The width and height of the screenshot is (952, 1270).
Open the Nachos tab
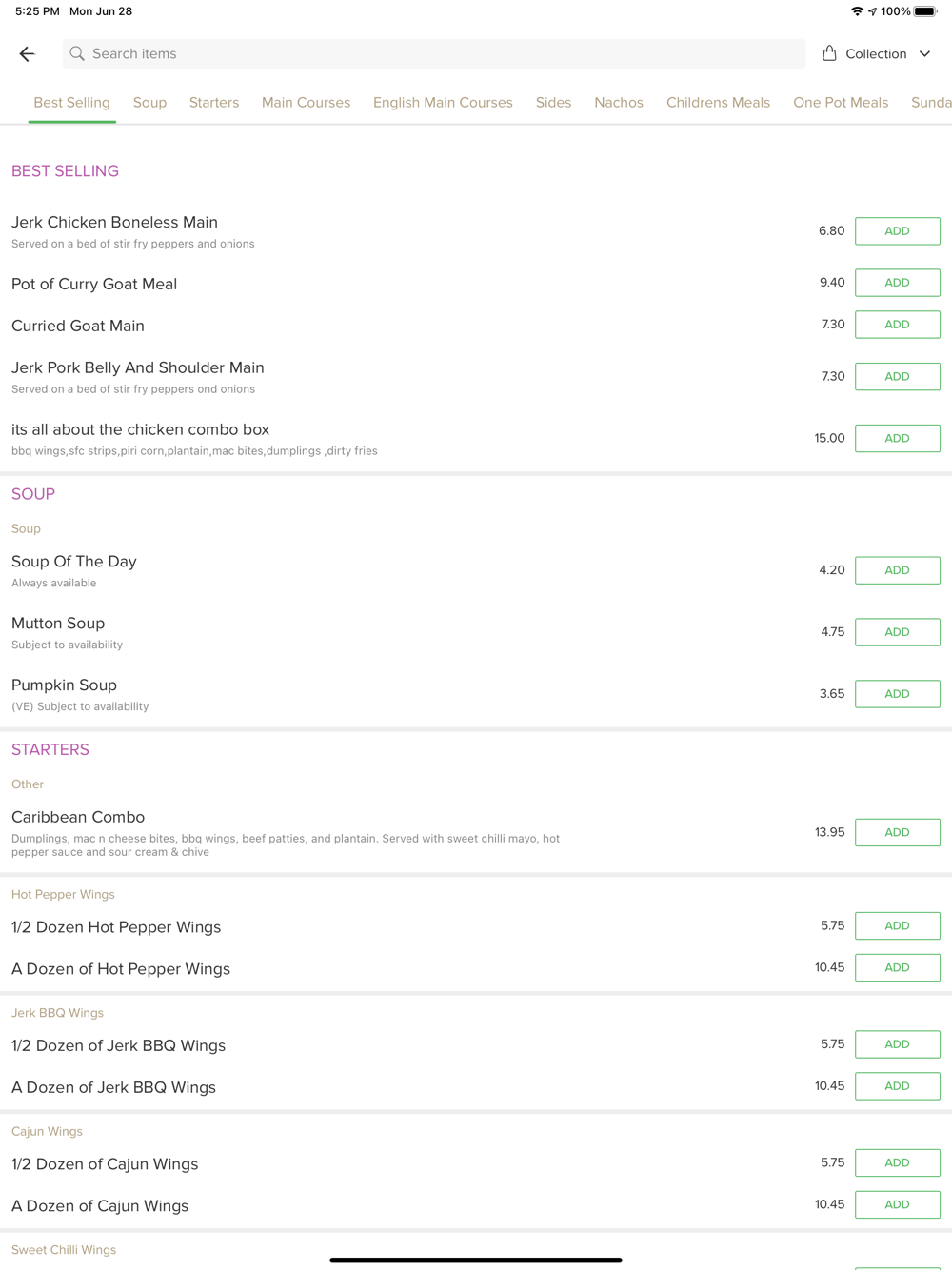pos(619,103)
